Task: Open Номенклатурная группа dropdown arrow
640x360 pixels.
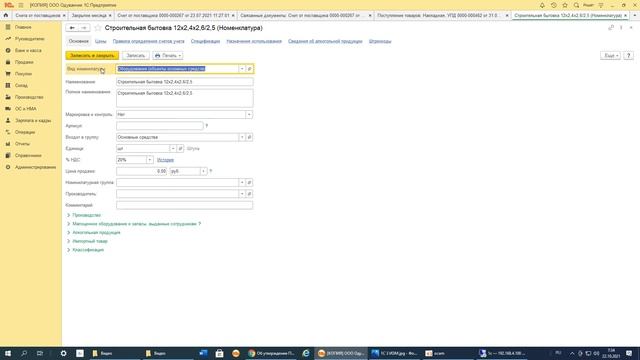Action: click(242, 182)
